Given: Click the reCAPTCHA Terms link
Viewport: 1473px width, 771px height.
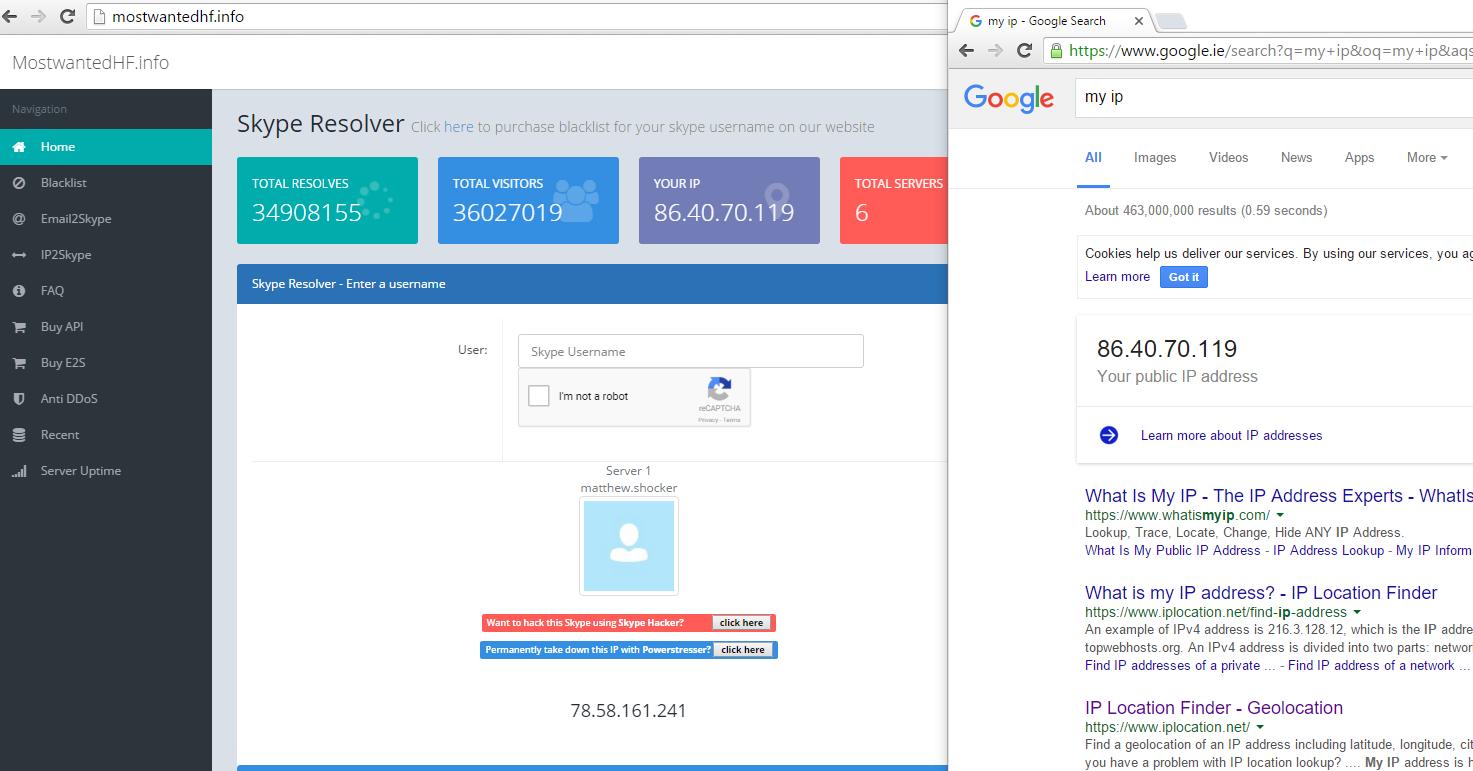Looking at the screenshot, I should click(732, 420).
